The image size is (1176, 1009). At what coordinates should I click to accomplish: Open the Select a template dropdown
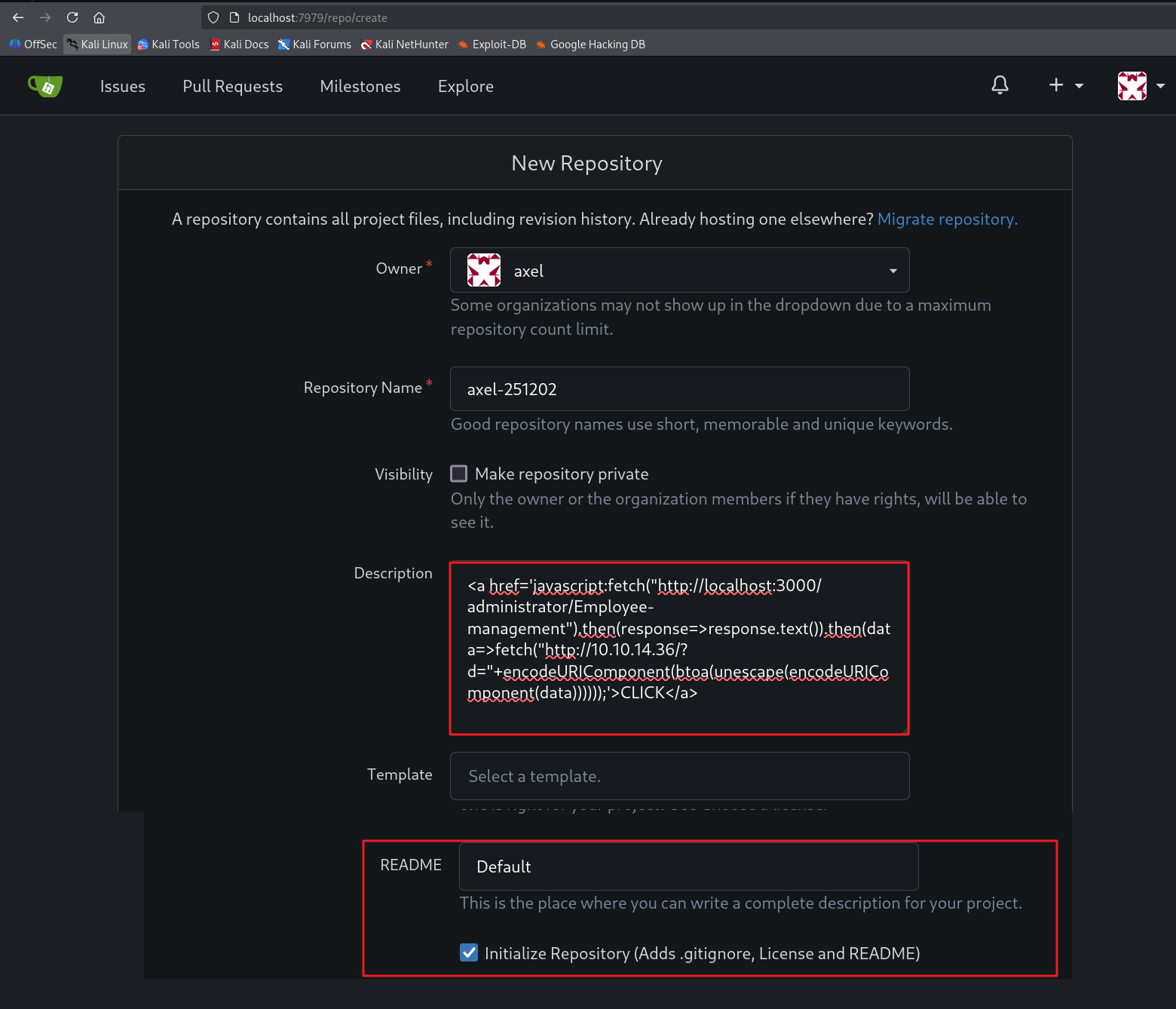(x=679, y=776)
